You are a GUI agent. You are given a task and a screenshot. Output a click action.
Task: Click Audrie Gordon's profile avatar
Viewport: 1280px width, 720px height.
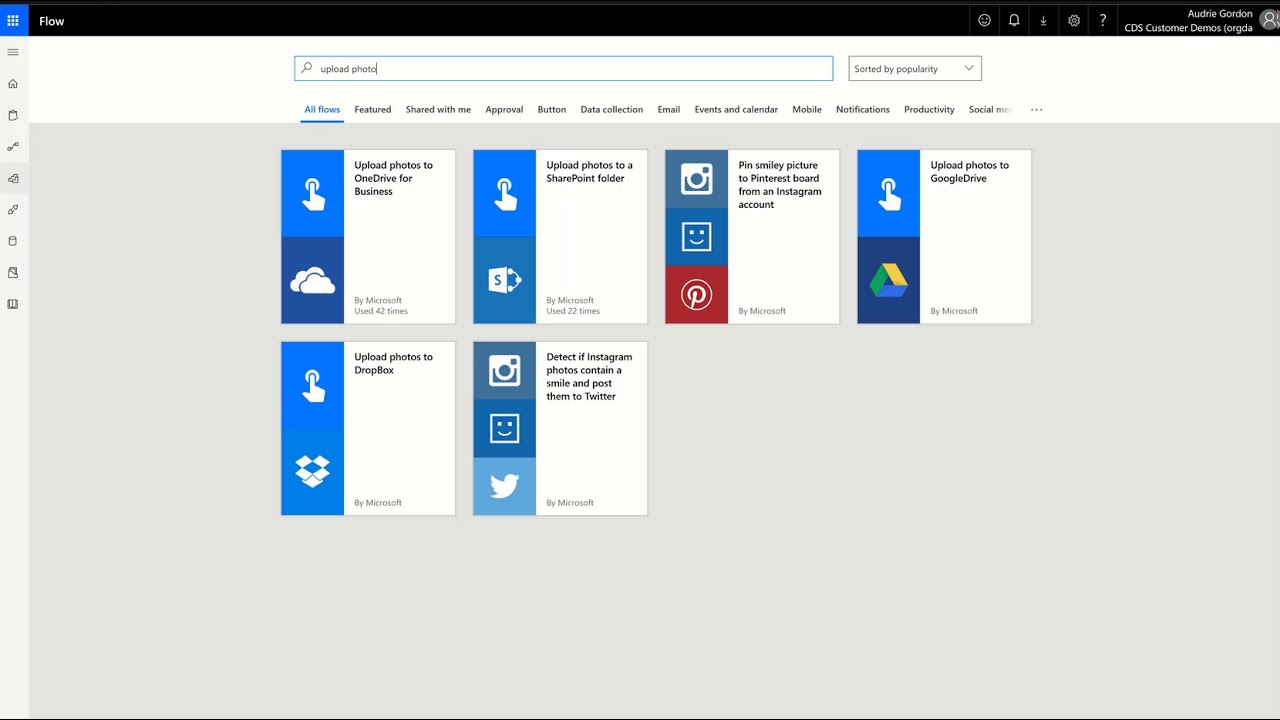(1270, 20)
